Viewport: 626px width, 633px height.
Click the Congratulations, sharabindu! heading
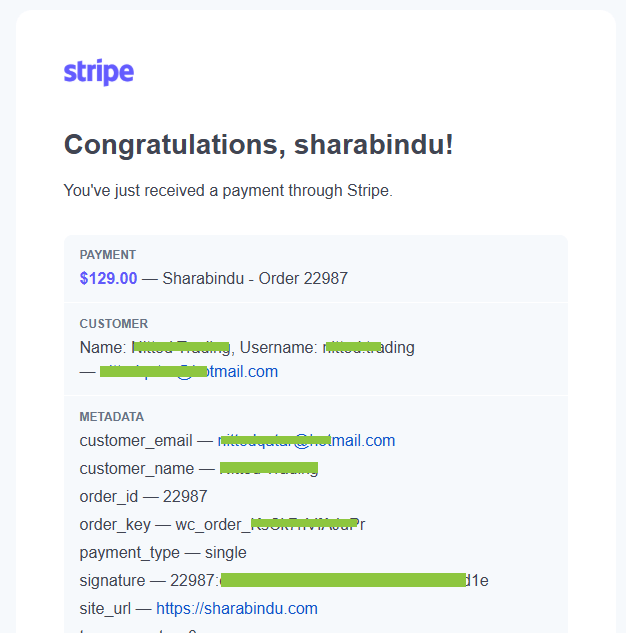coord(259,145)
